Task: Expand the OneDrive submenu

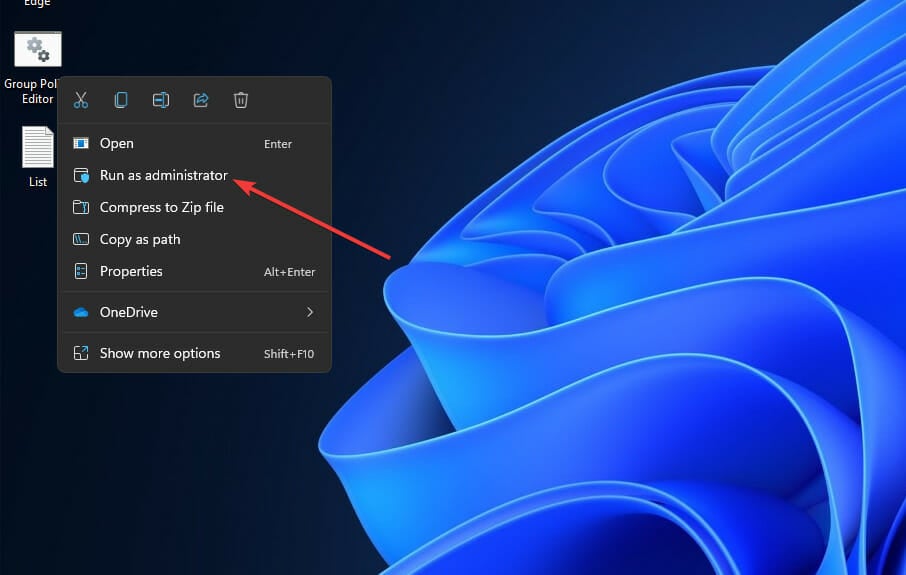Action: tap(195, 312)
